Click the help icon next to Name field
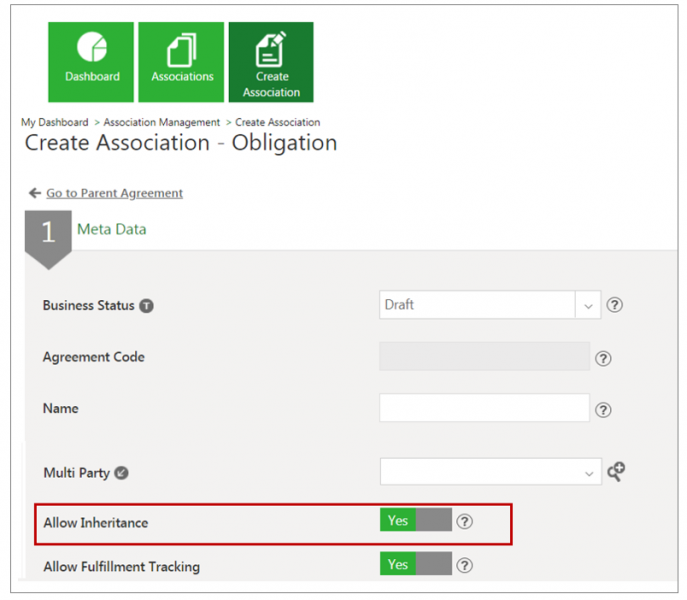Image resolution: width=687 pixels, height=600 pixels. pyautogui.click(x=603, y=410)
